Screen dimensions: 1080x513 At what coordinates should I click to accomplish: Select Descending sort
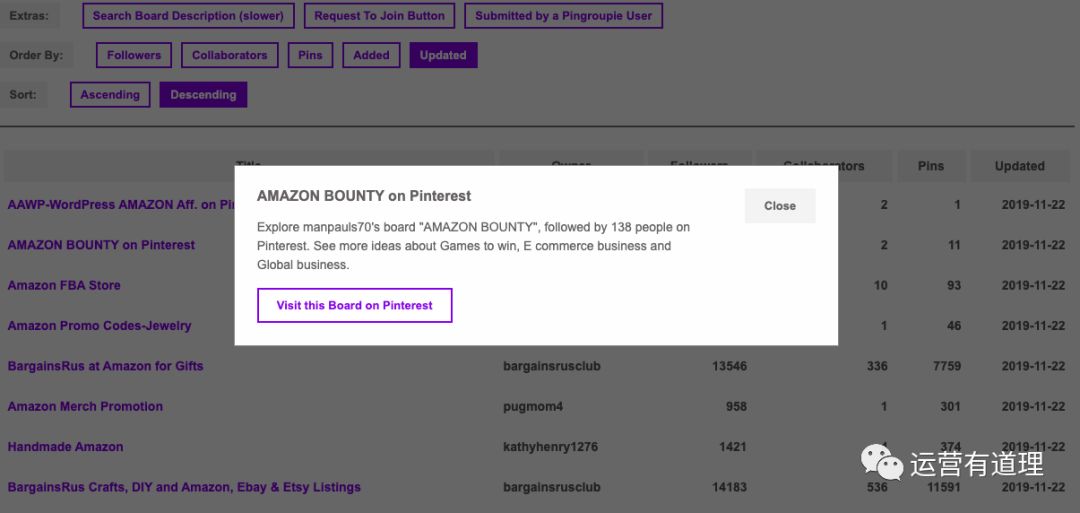pyautogui.click(x=203, y=95)
